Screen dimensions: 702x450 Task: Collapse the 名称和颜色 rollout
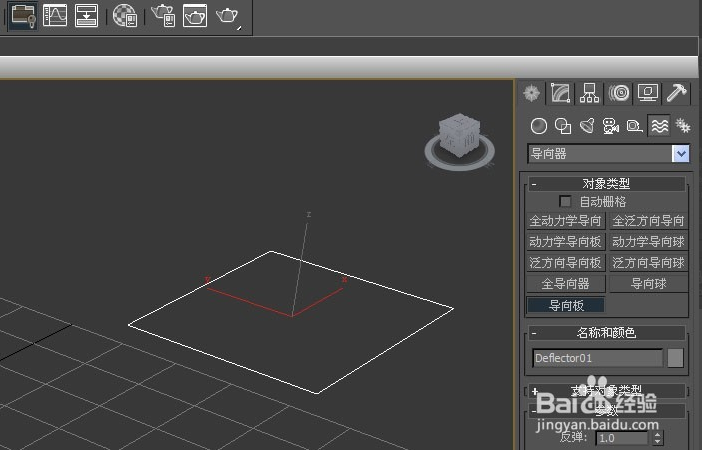[606, 333]
